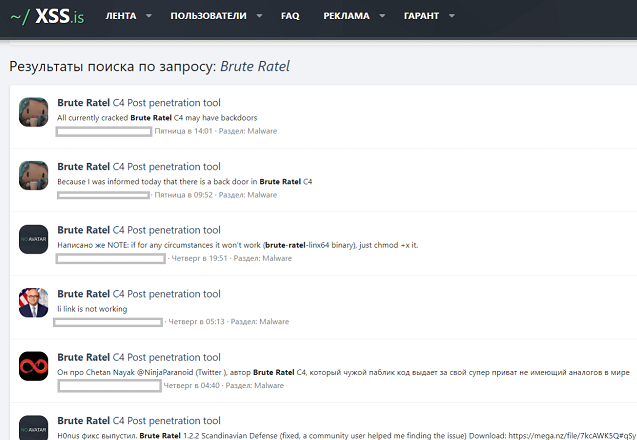Image resolution: width=637 pixels, height=440 pixels.
Task: Click the 'Пятница в 09:52' timestamp
Action: pyautogui.click(x=183, y=195)
